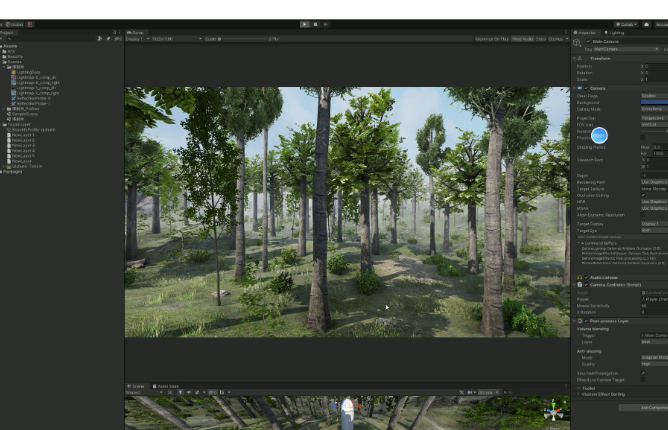Click the Project search field
Viewport: 668px width, 430px height.
click(50, 38)
